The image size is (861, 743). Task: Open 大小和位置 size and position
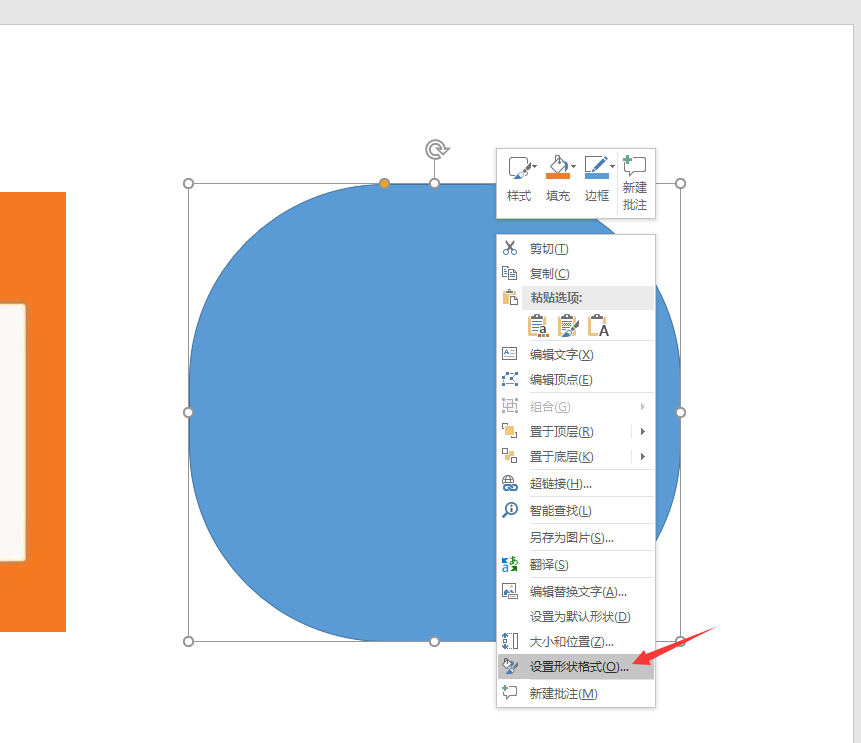(571, 641)
